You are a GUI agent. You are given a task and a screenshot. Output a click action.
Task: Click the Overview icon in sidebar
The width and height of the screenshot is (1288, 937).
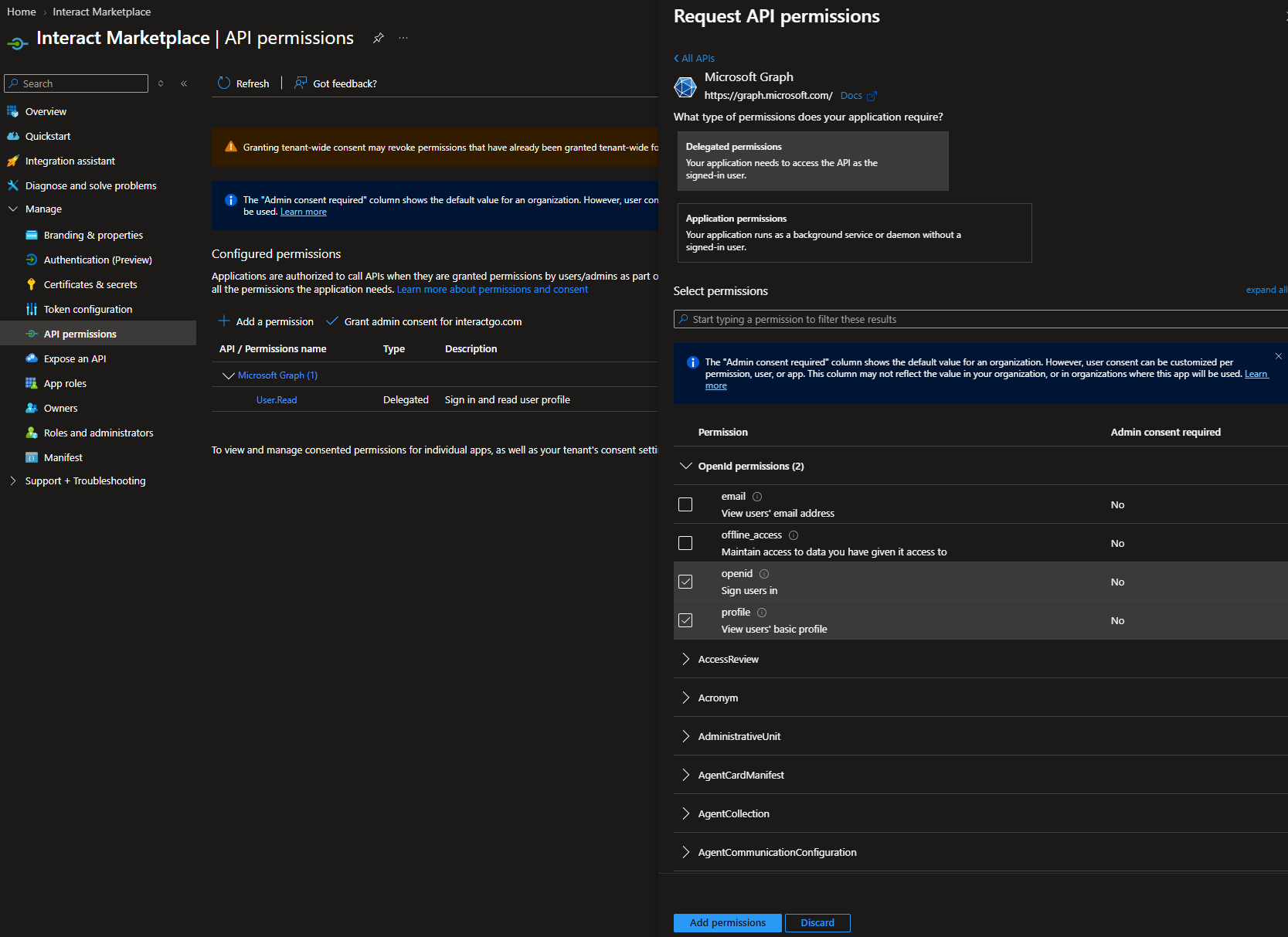pyautogui.click(x=12, y=111)
